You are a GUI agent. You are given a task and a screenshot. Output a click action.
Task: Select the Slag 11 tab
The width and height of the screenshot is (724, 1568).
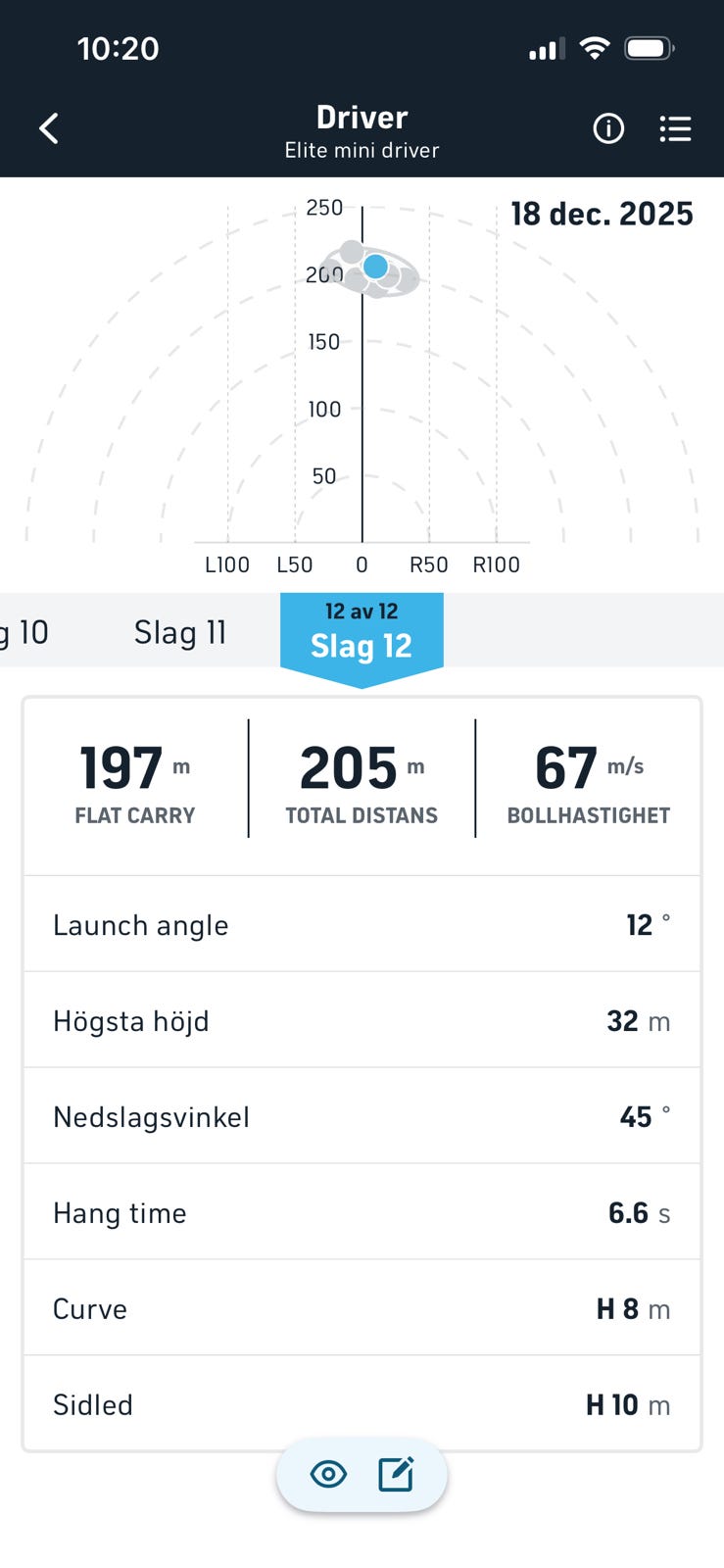click(180, 633)
